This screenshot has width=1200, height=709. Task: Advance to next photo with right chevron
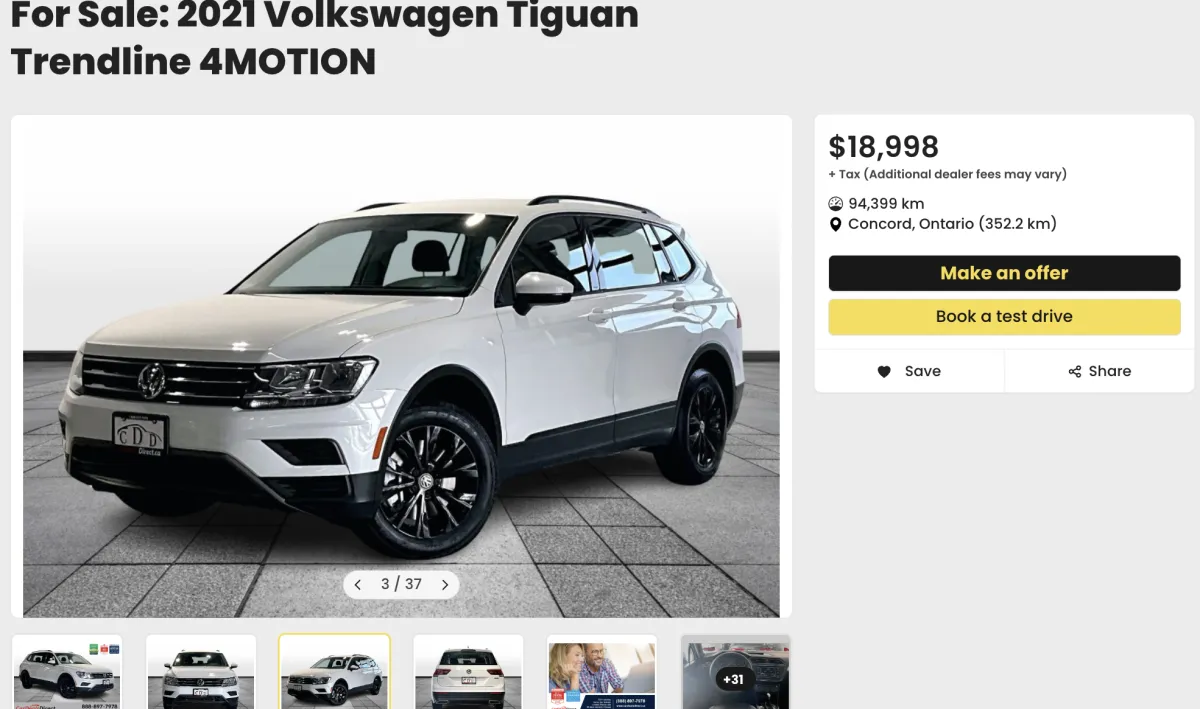445,585
